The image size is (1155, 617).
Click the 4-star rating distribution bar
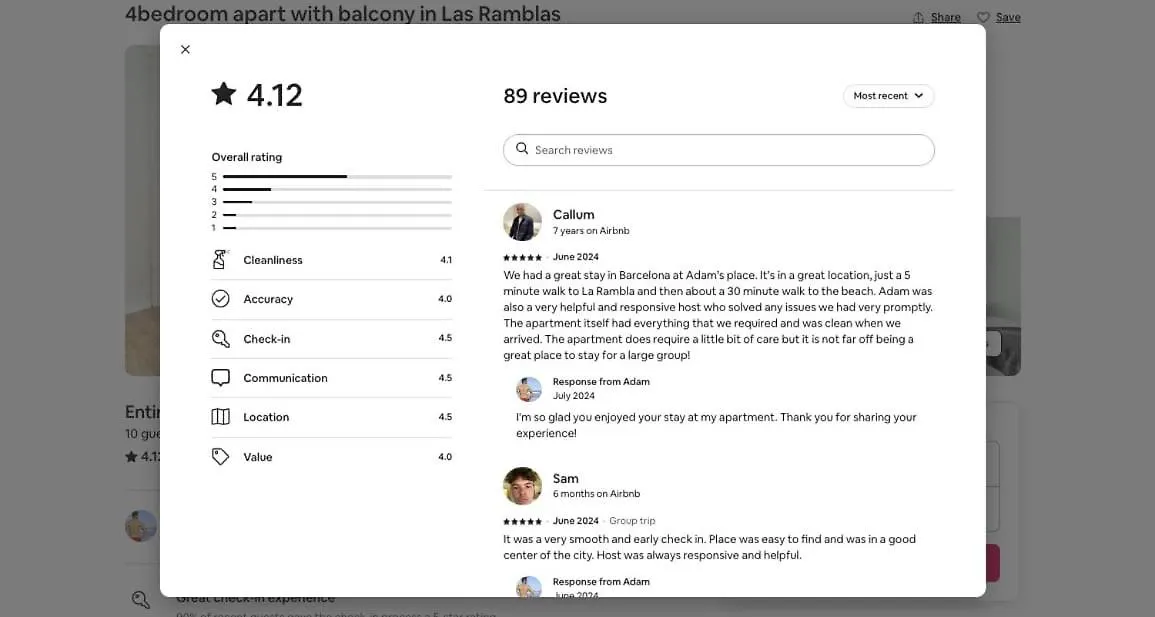[x=337, y=189]
